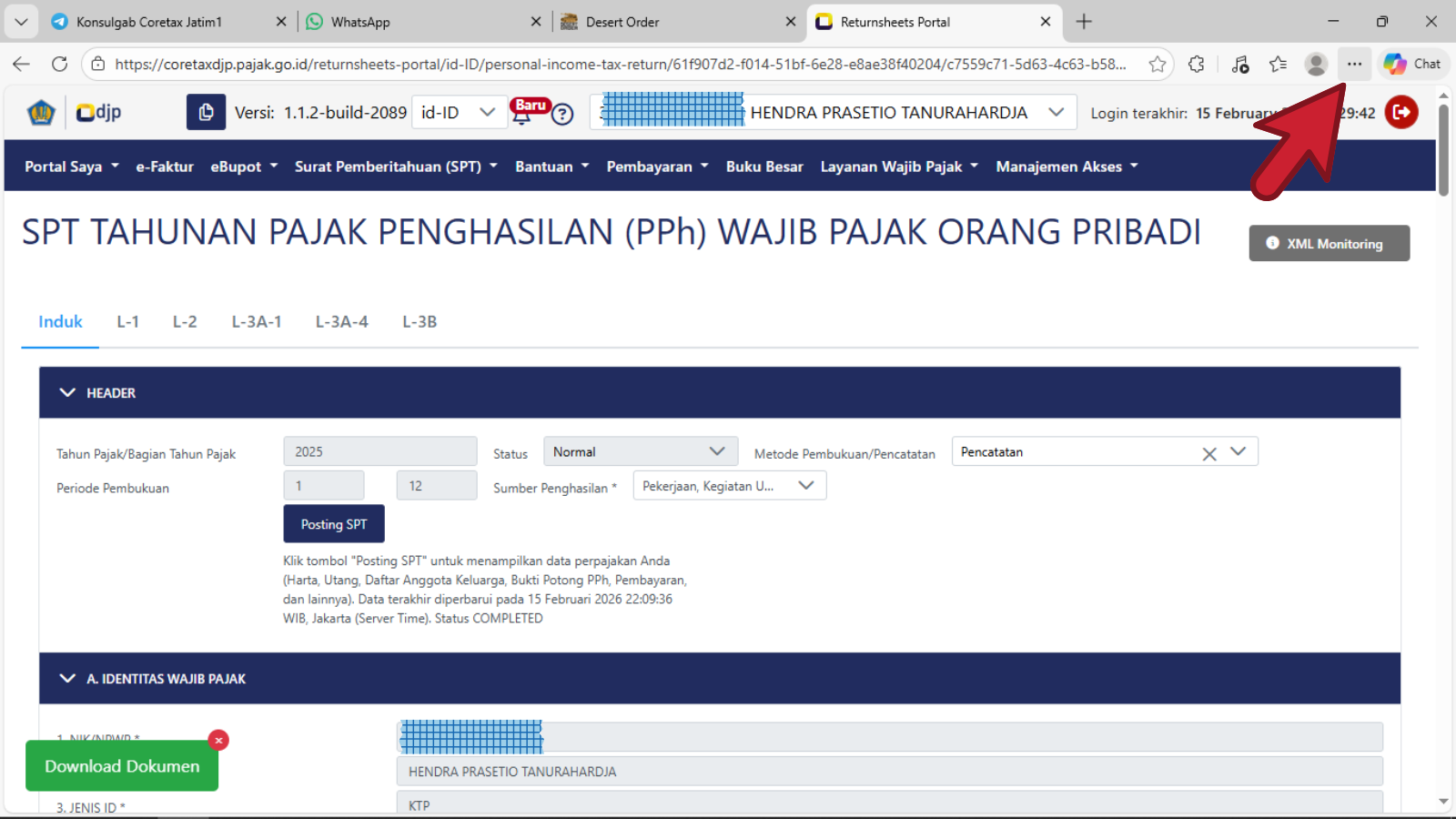Dismiss Download Dokumen with red x badge

coord(218,741)
